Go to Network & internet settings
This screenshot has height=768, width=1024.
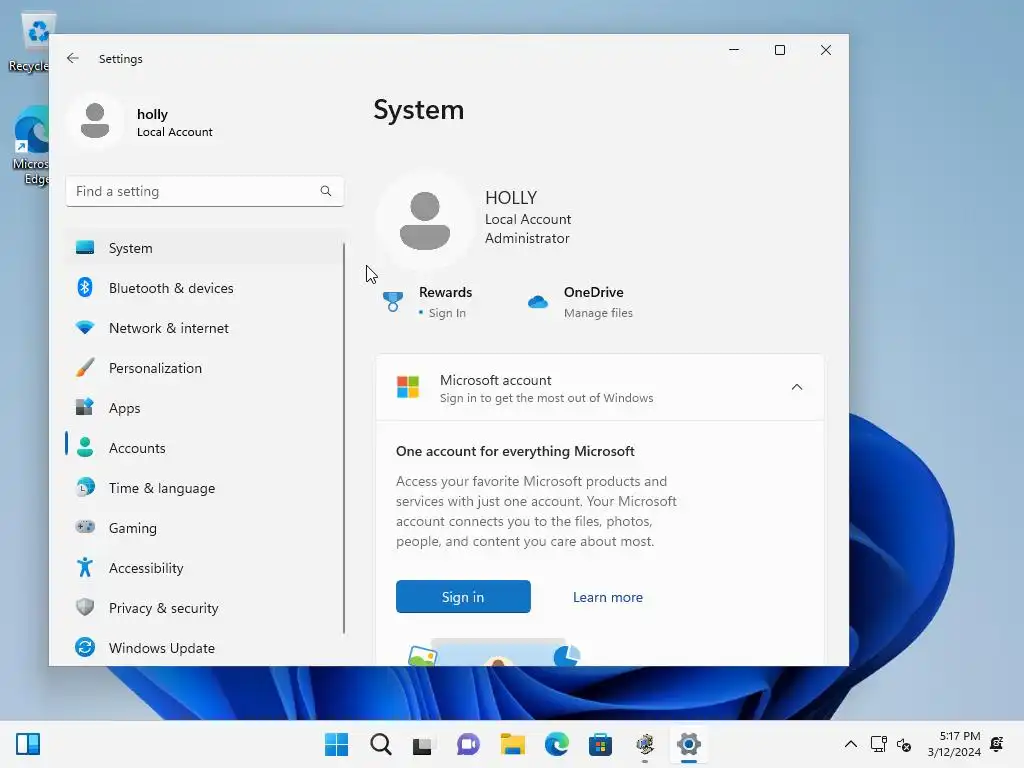point(204,327)
